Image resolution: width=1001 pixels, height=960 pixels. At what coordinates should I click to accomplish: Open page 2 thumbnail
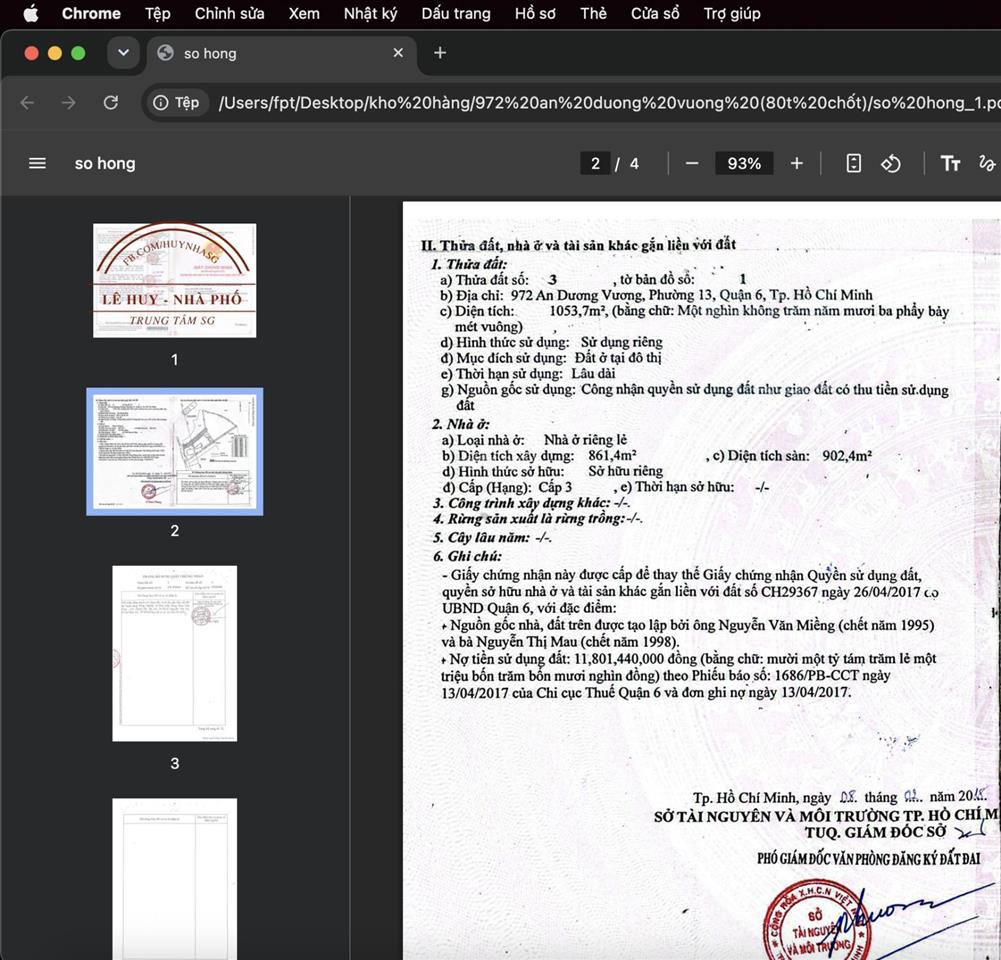click(174, 451)
